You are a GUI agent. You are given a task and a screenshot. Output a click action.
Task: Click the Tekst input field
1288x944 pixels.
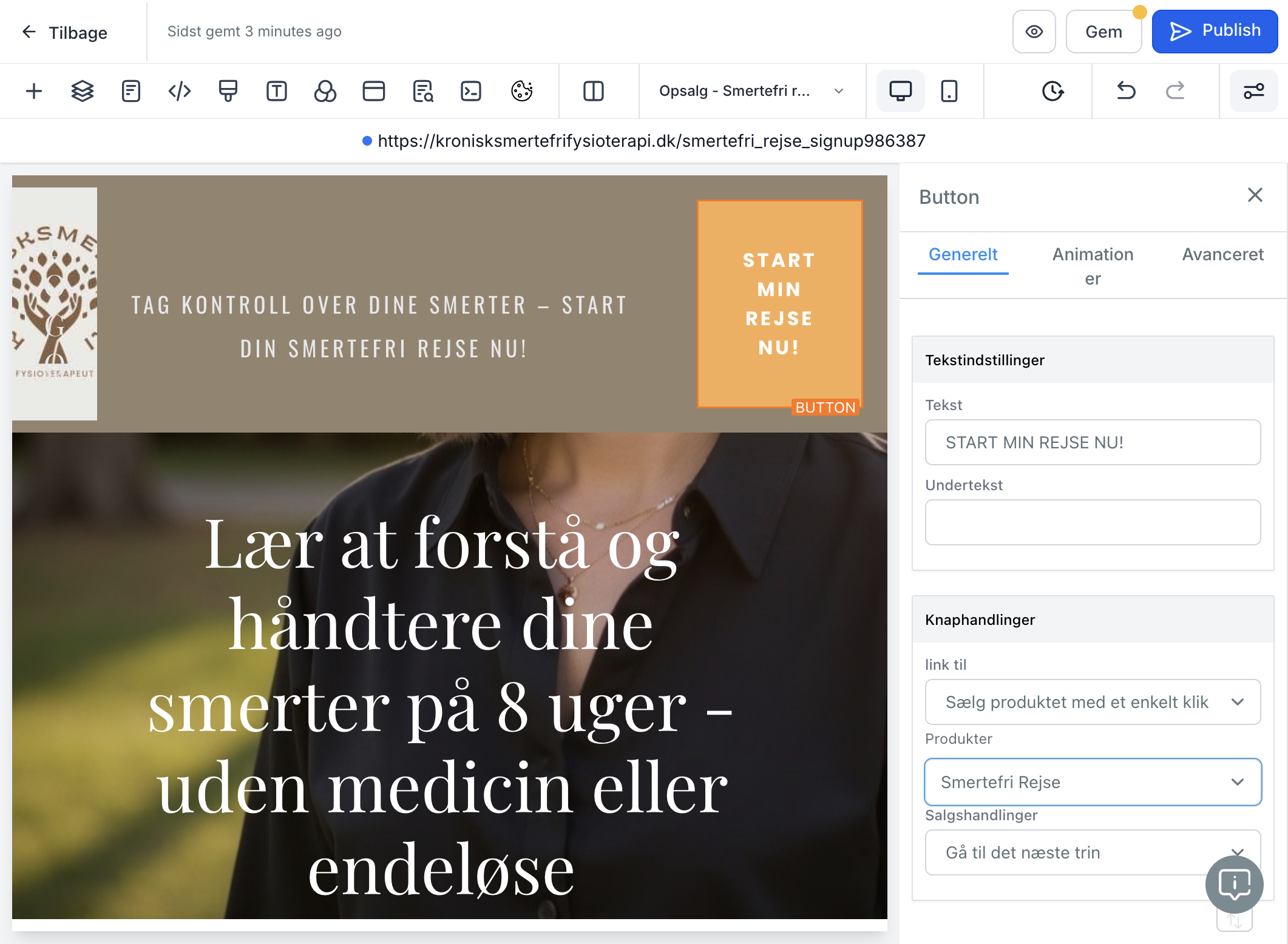(x=1093, y=442)
